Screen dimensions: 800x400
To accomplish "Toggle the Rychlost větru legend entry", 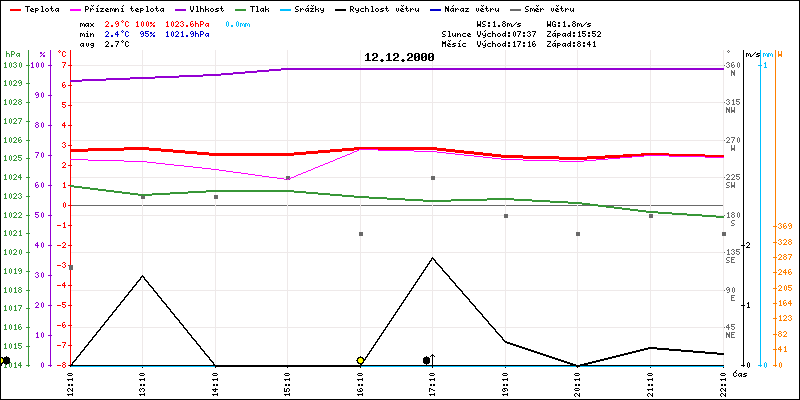I will [374, 8].
